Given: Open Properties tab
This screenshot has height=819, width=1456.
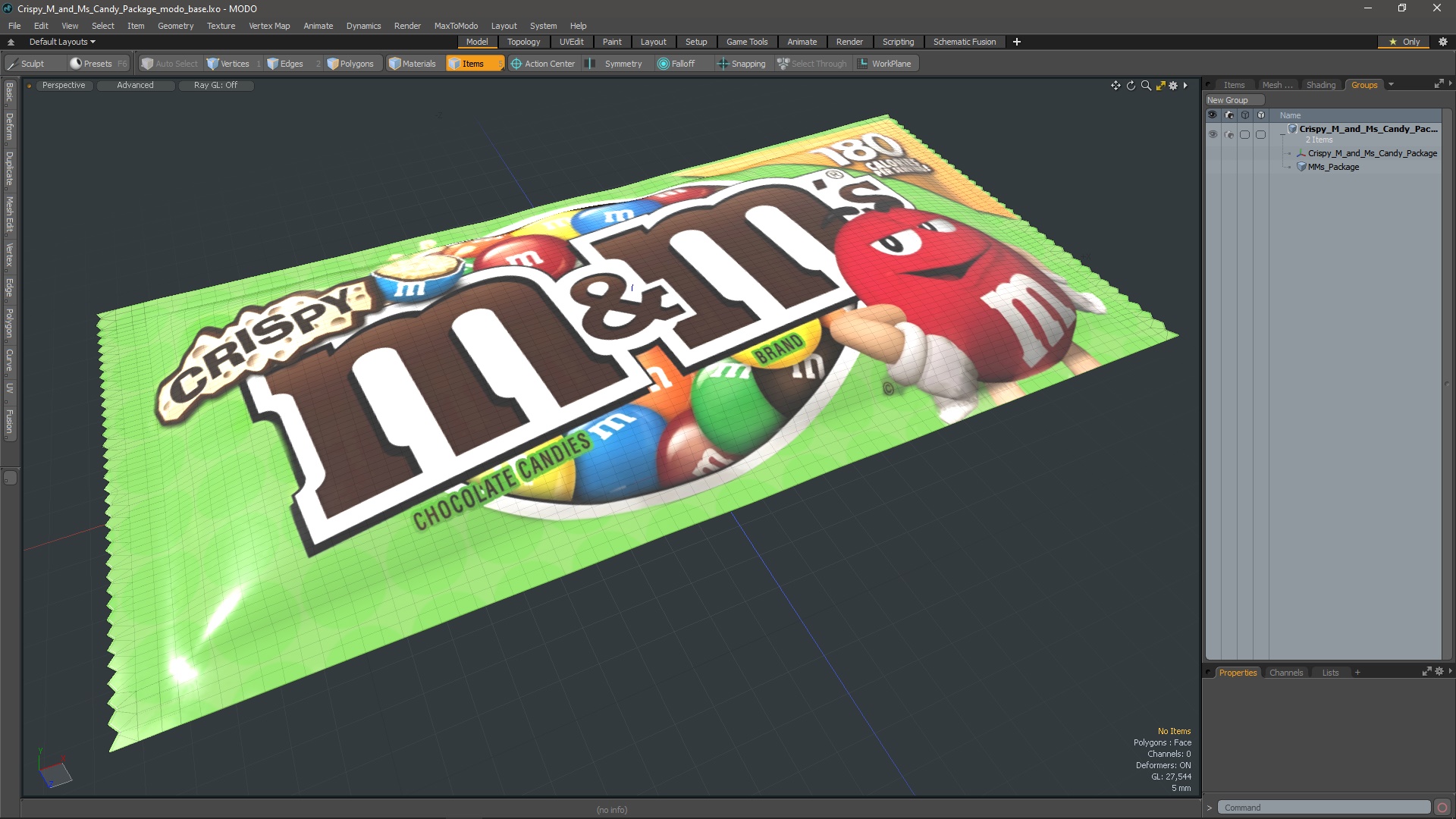Looking at the screenshot, I should pyautogui.click(x=1238, y=673).
